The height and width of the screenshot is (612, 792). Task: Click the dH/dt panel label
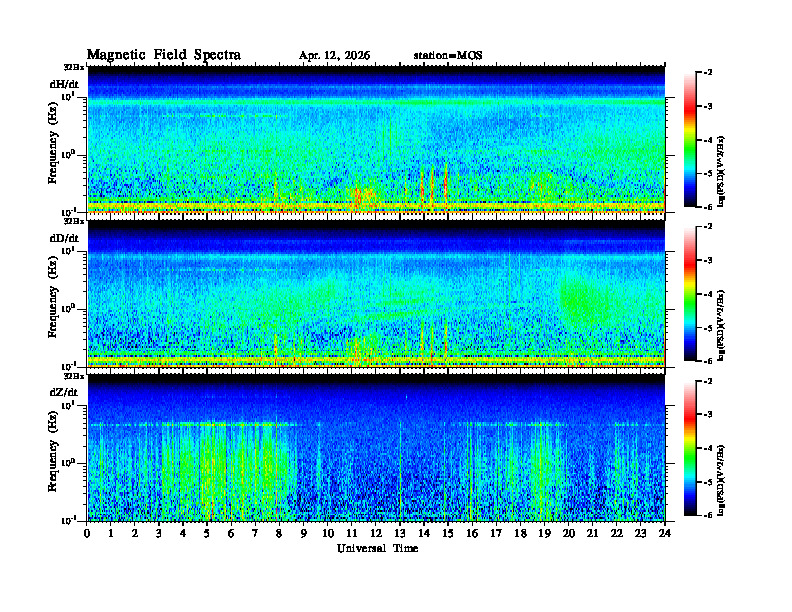[64, 84]
